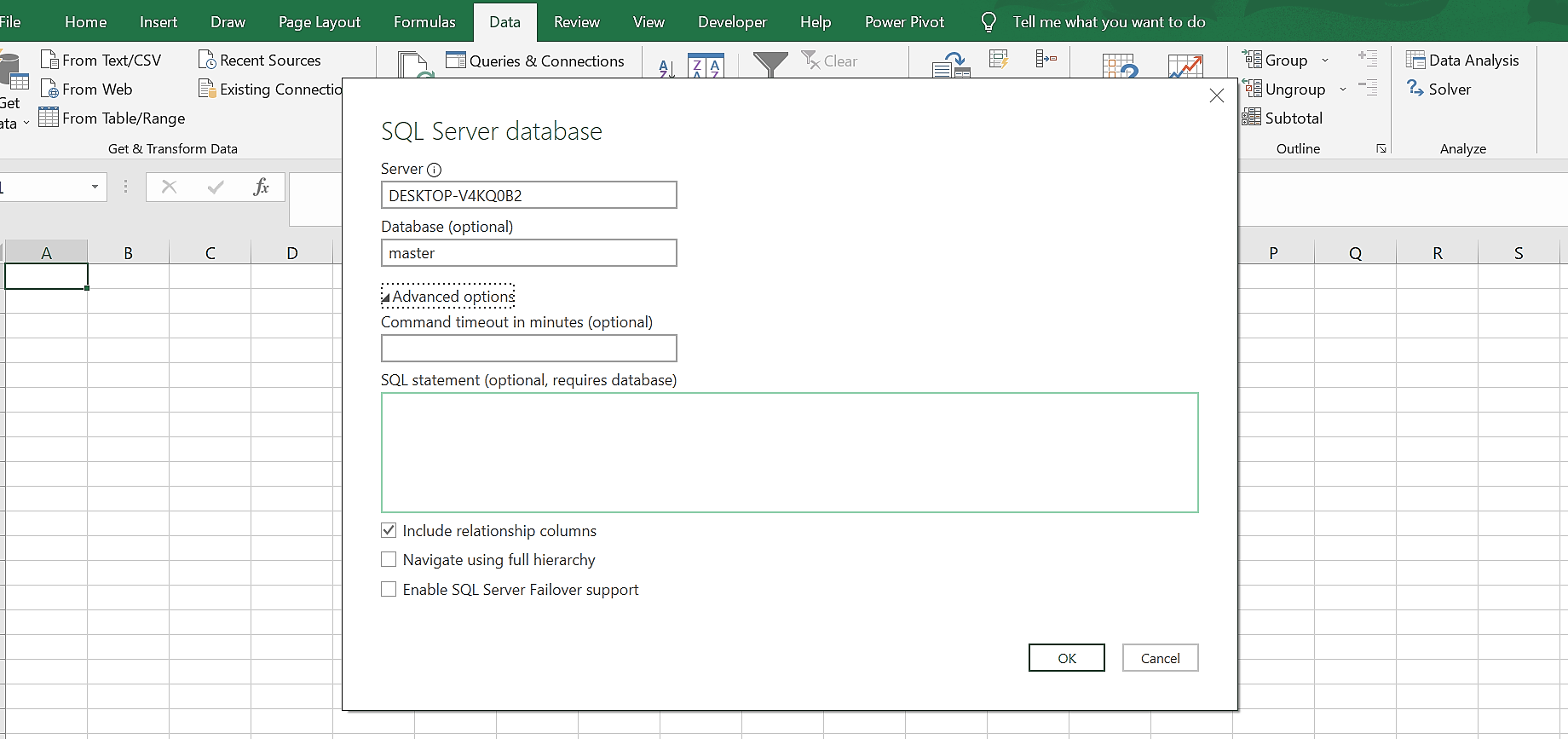The width and height of the screenshot is (1568, 739).
Task: Open Existing Connections
Action: point(270,89)
